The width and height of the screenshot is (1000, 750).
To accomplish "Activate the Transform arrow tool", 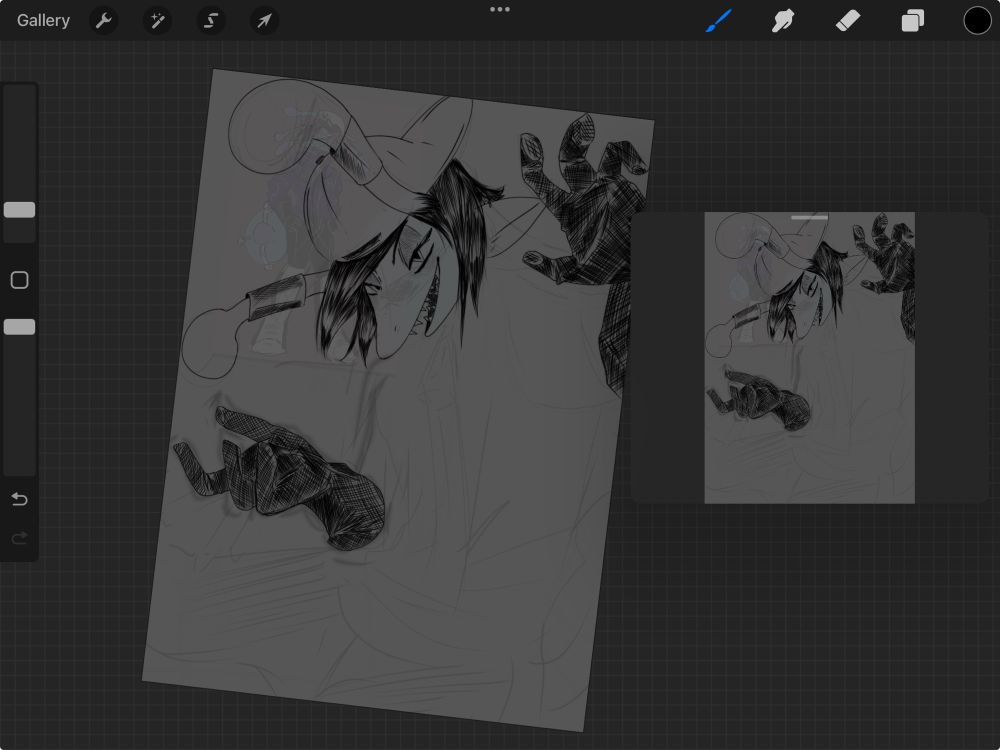I will [x=264, y=20].
